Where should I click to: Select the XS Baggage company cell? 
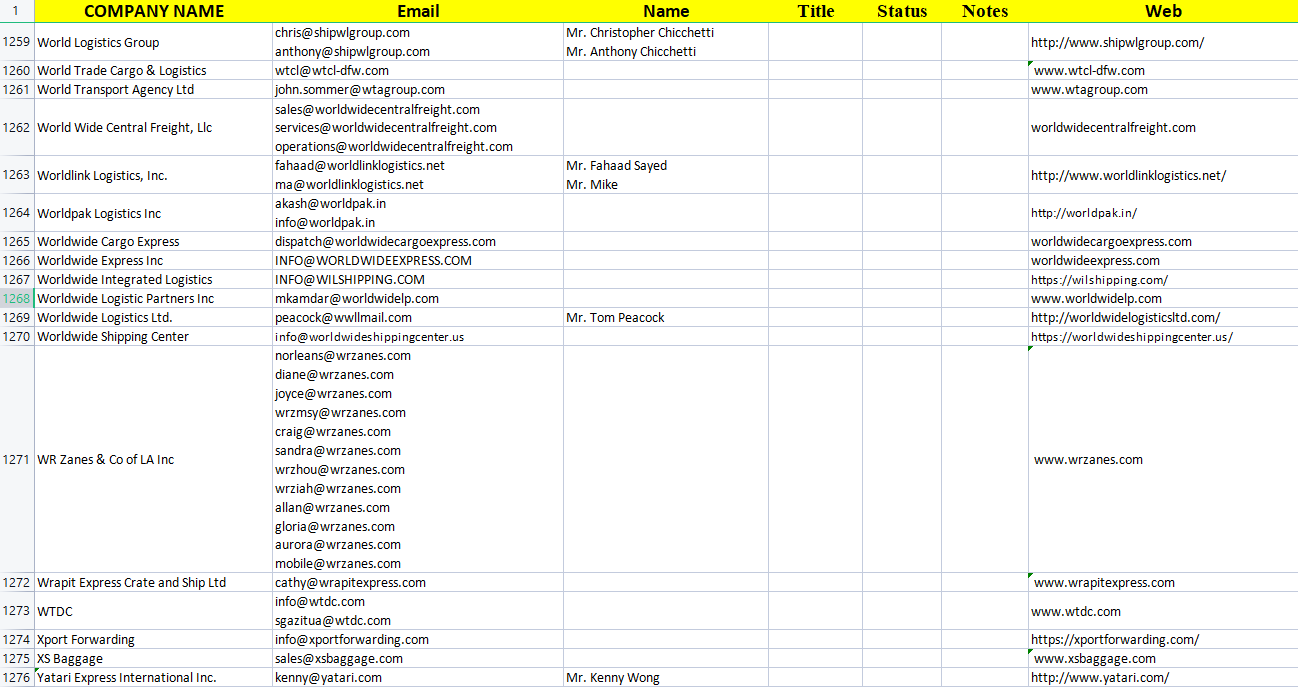[x=70, y=659]
